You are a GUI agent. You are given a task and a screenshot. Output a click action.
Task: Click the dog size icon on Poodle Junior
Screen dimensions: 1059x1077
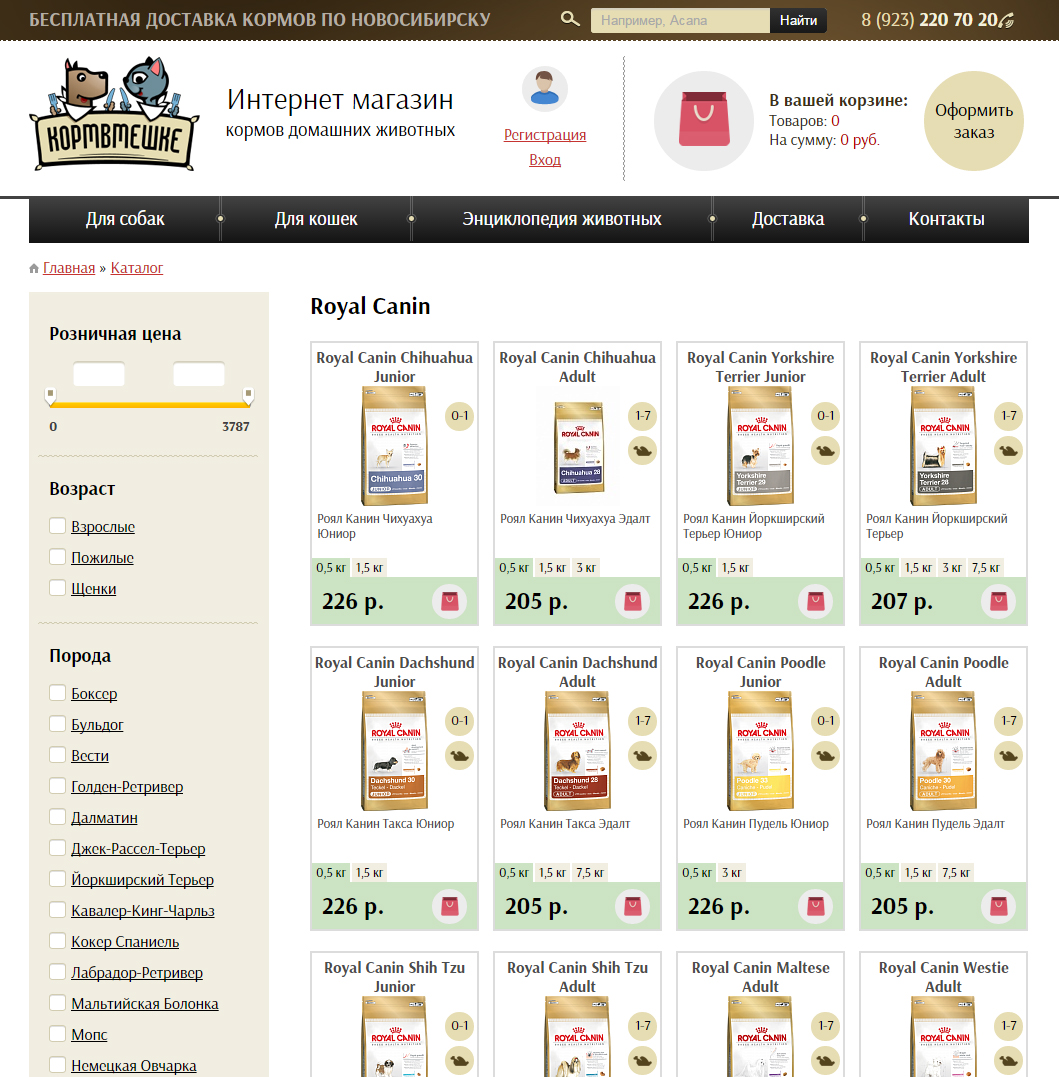pyautogui.click(x=825, y=756)
